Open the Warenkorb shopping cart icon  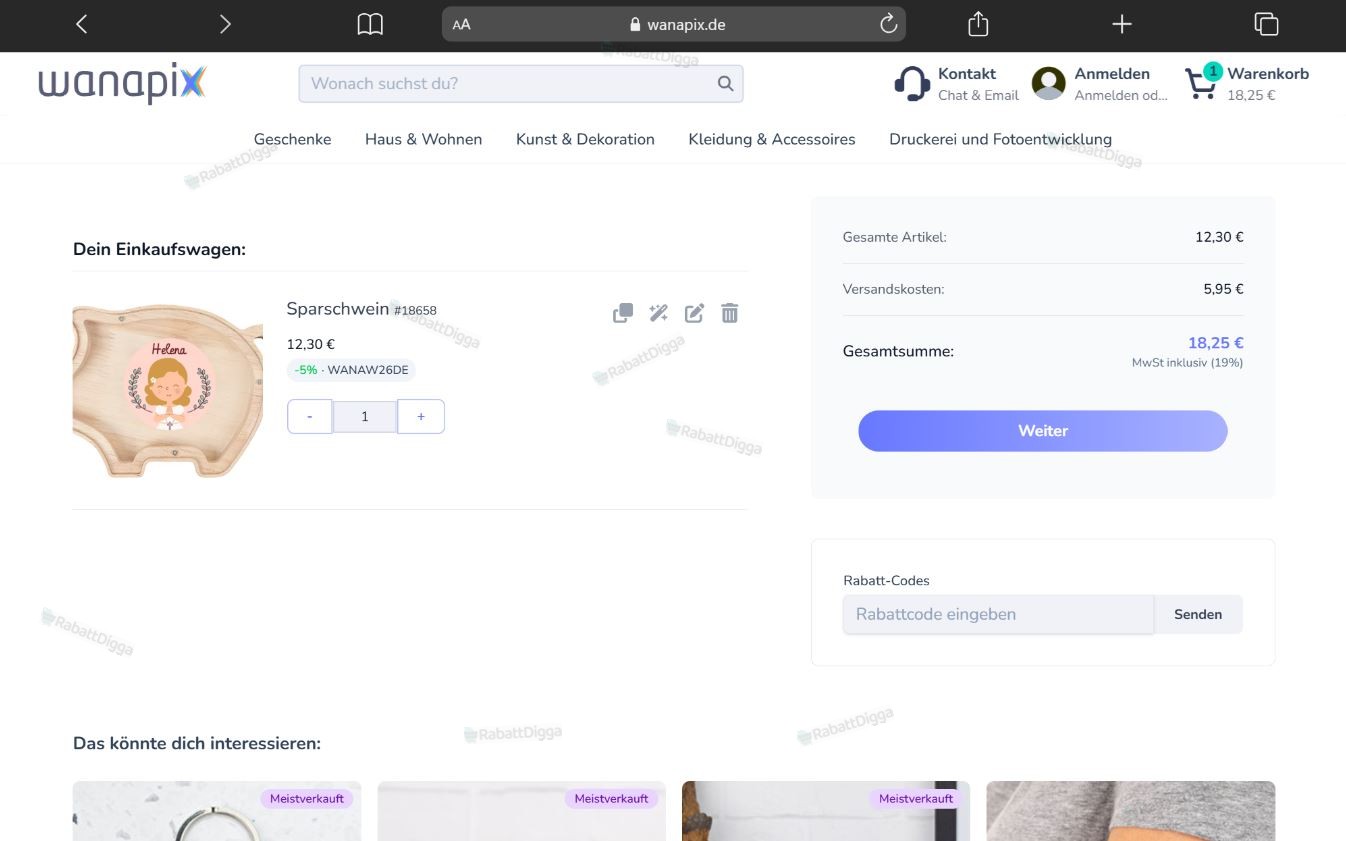[1203, 83]
